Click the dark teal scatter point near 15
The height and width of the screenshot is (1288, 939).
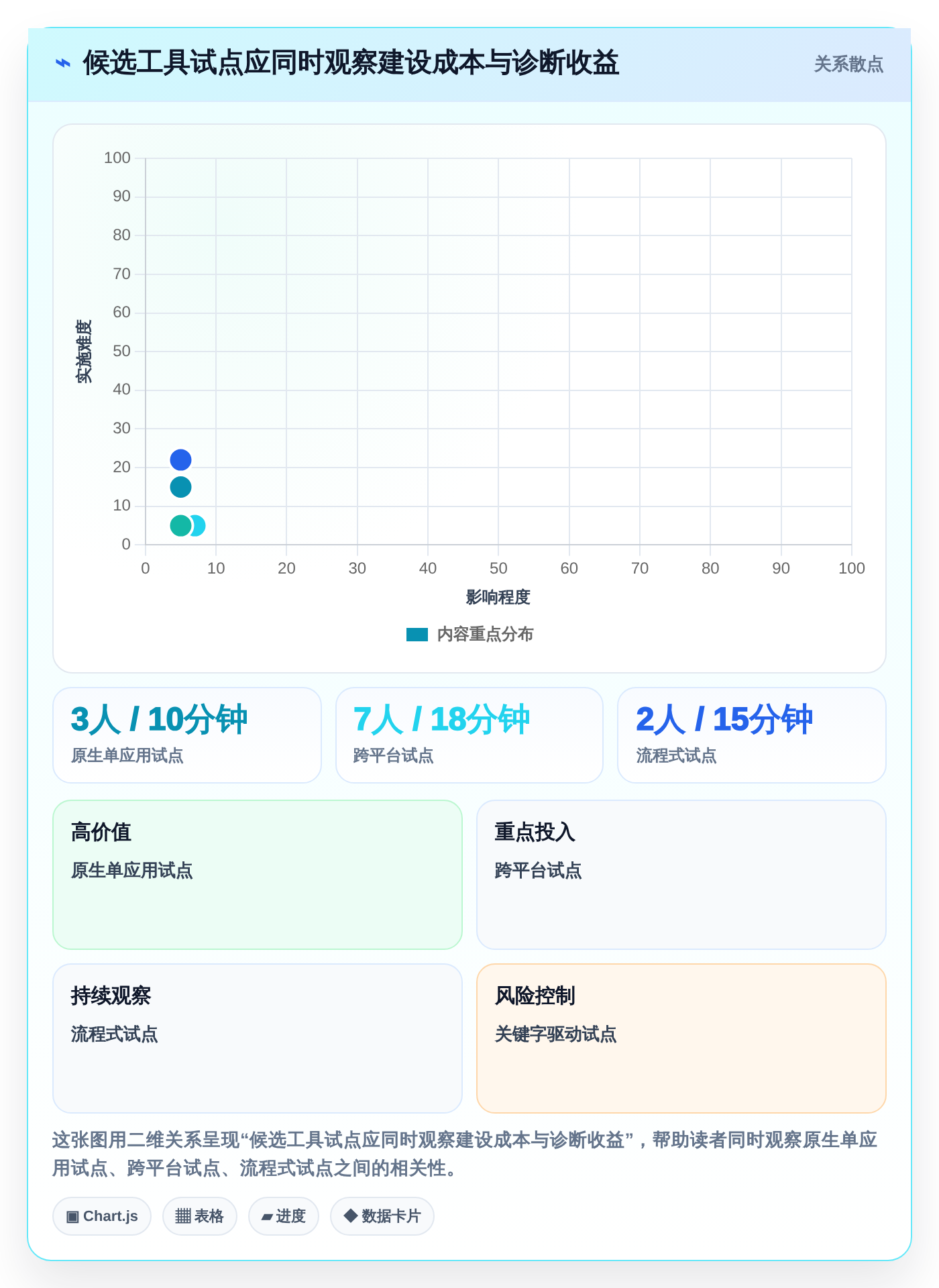[180, 487]
